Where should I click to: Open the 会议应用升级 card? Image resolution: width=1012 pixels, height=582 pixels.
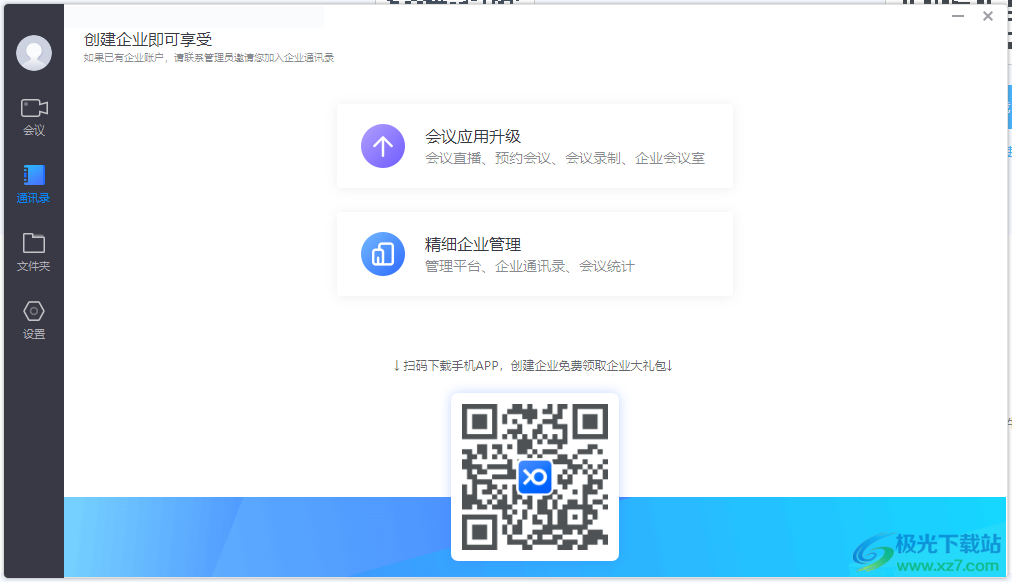[x=534, y=146]
